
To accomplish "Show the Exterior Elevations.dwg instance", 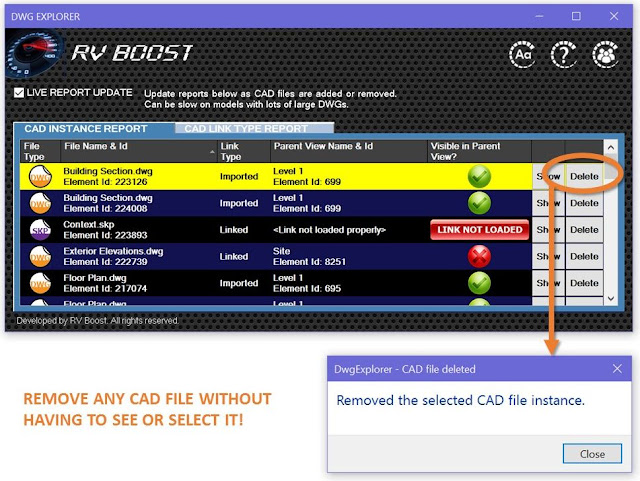I will click(x=548, y=256).
